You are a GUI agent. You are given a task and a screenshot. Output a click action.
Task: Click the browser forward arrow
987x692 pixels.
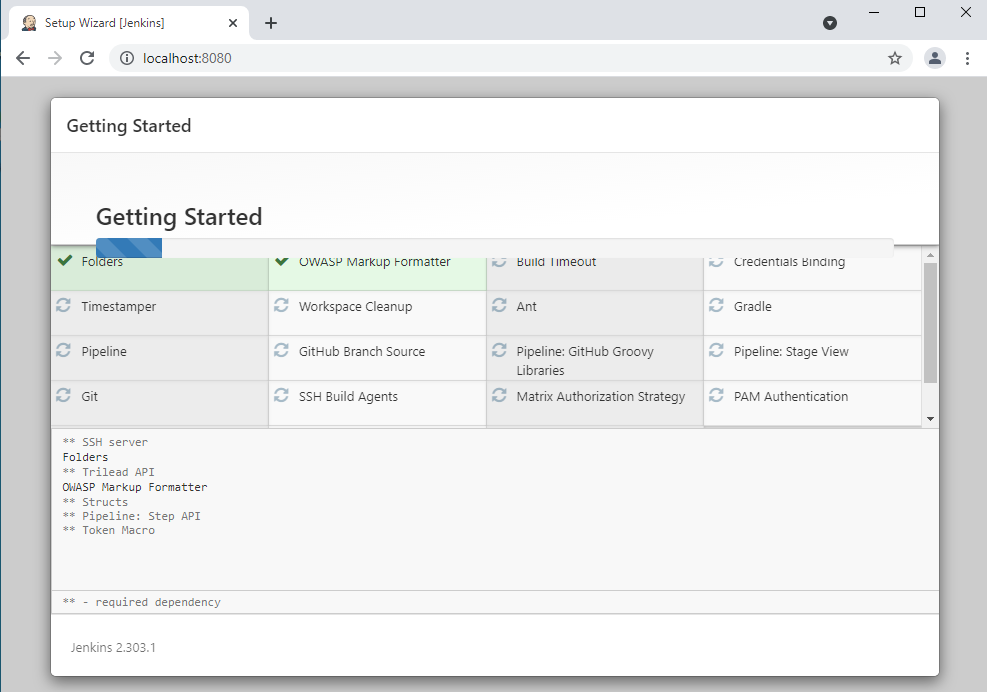click(x=55, y=58)
